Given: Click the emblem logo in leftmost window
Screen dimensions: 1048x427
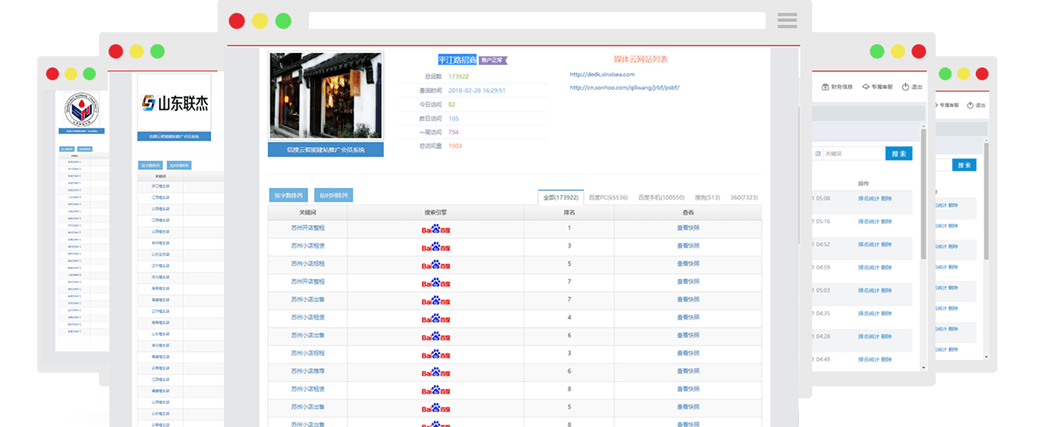Looking at the screenshot, I should (81, 108).
